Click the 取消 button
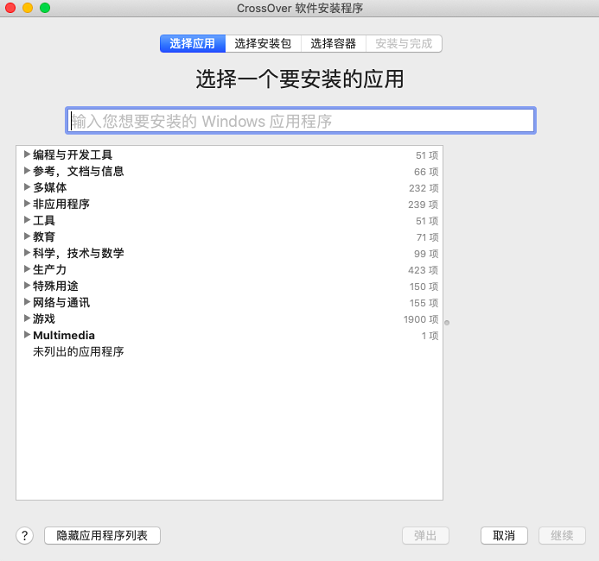This screenshot has width=599, height=561. 504,535
